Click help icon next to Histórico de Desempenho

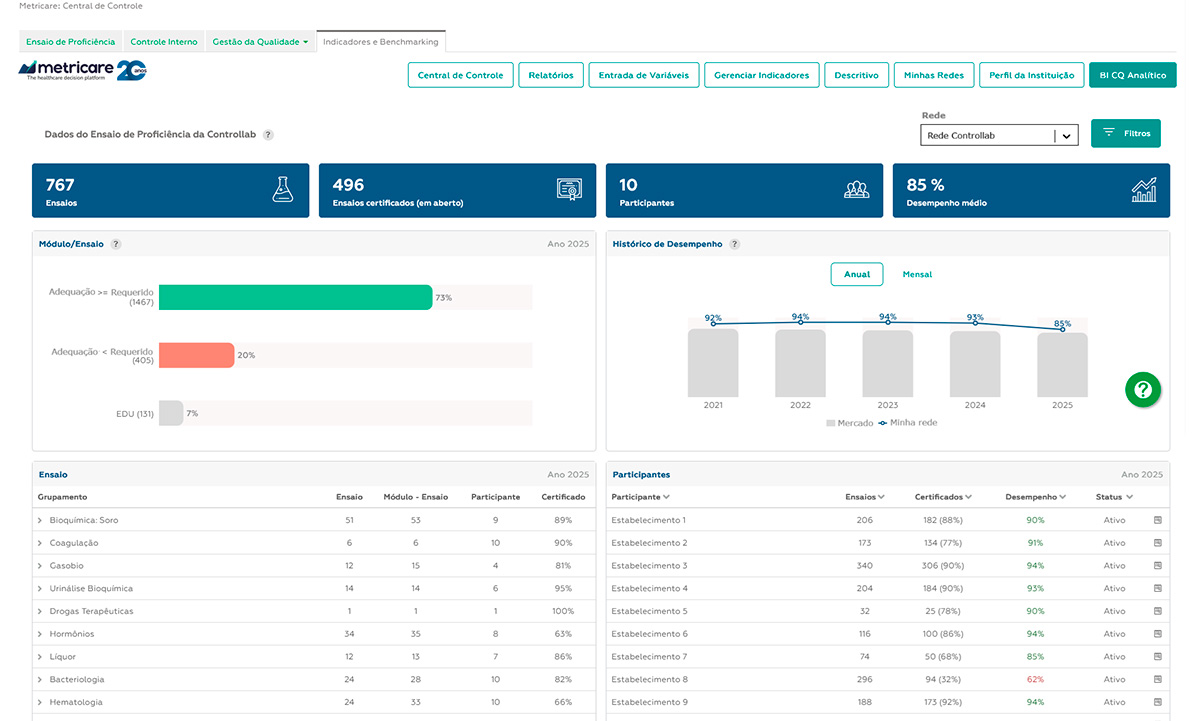(735, 244)
